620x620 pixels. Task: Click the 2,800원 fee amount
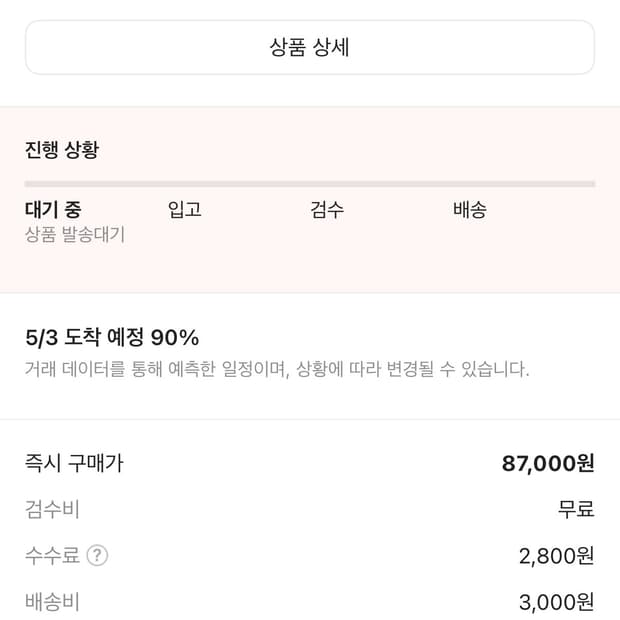(557, 555)
